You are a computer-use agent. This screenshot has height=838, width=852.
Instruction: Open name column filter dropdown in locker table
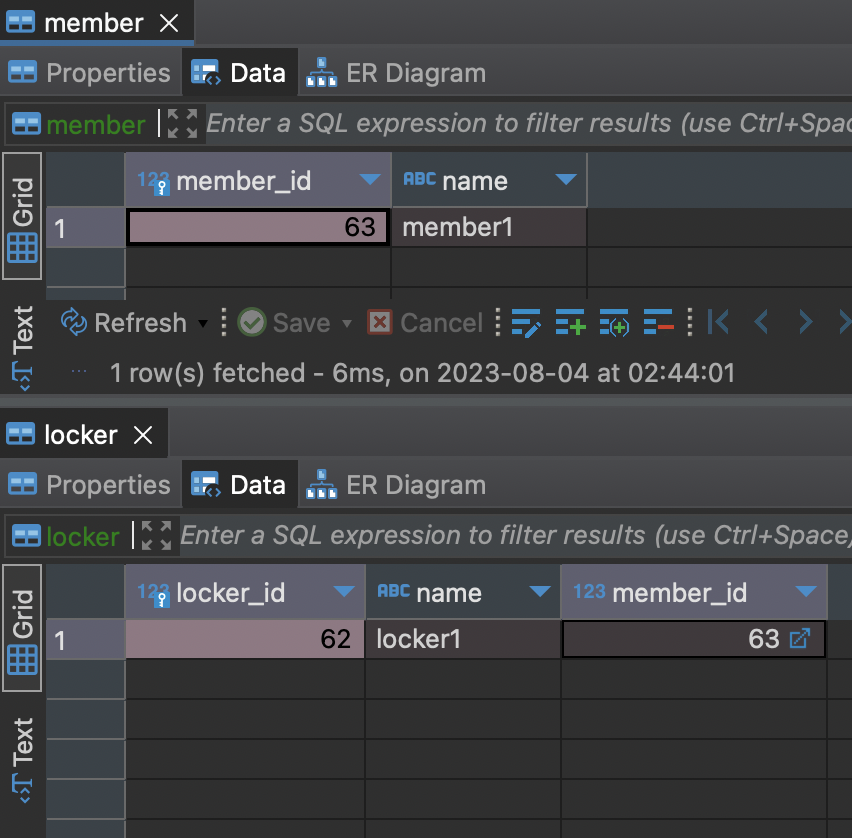(x=540, y=591)
